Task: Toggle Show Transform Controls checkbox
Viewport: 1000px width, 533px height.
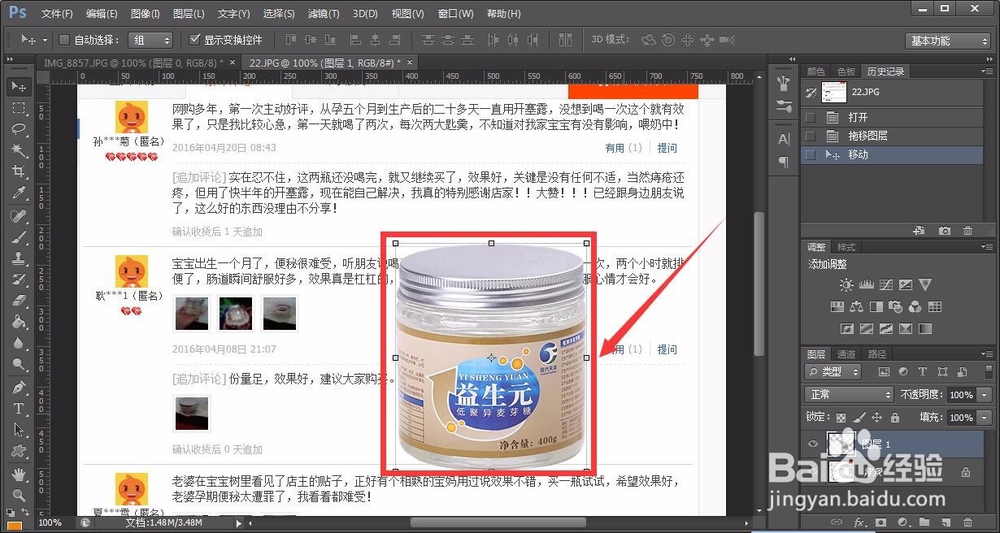Action: (195, 40)
